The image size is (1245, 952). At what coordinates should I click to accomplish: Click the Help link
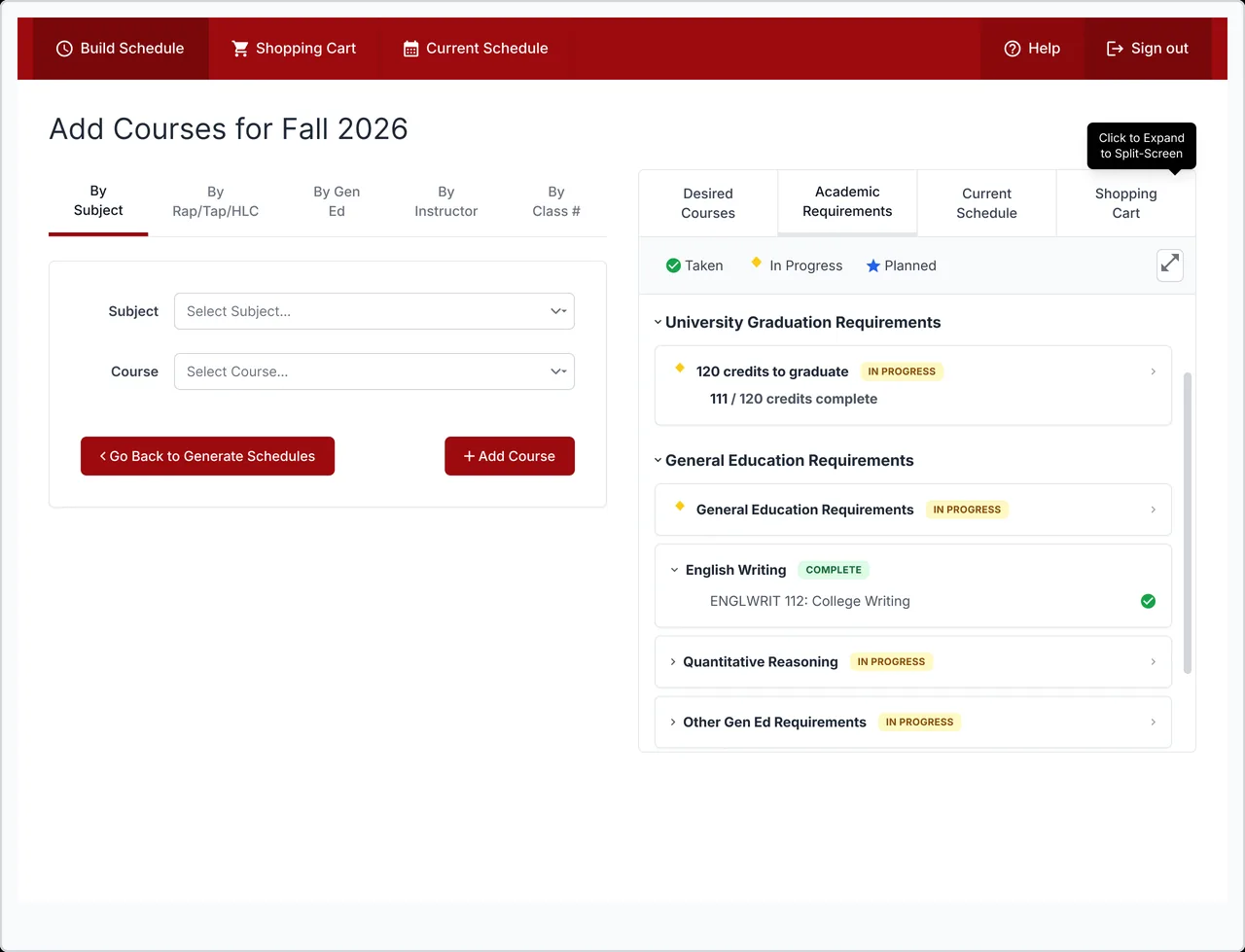[x=1032, y=49]
